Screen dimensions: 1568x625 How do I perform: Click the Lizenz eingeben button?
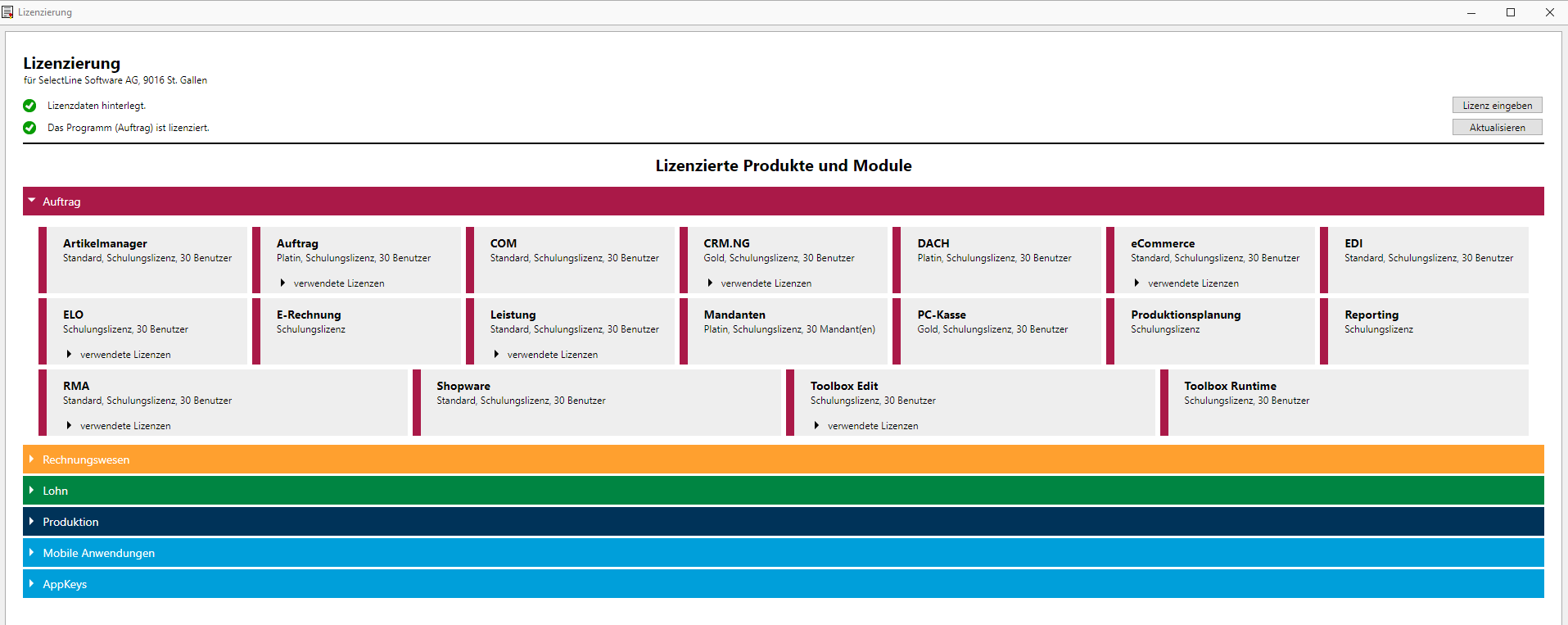[1497, 105]
